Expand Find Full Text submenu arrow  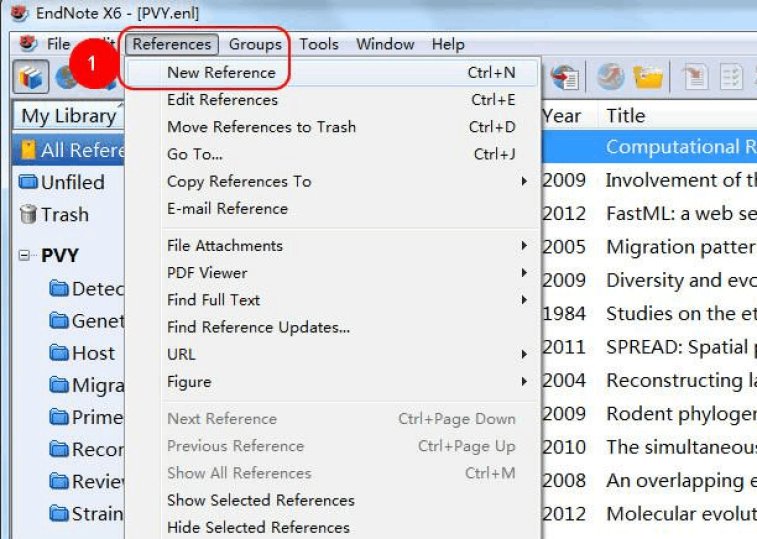524,300
